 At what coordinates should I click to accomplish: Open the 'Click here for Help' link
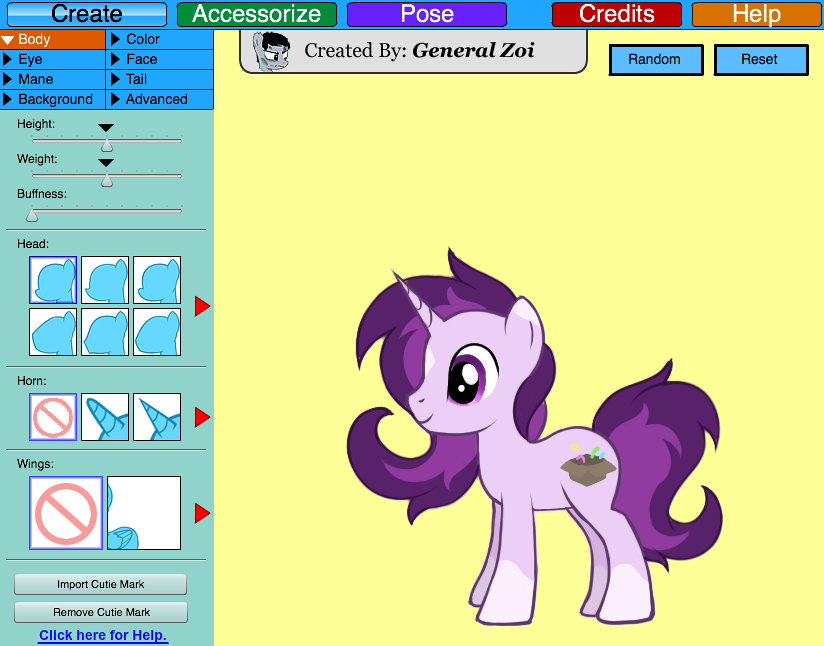click(x=103, y=635)
